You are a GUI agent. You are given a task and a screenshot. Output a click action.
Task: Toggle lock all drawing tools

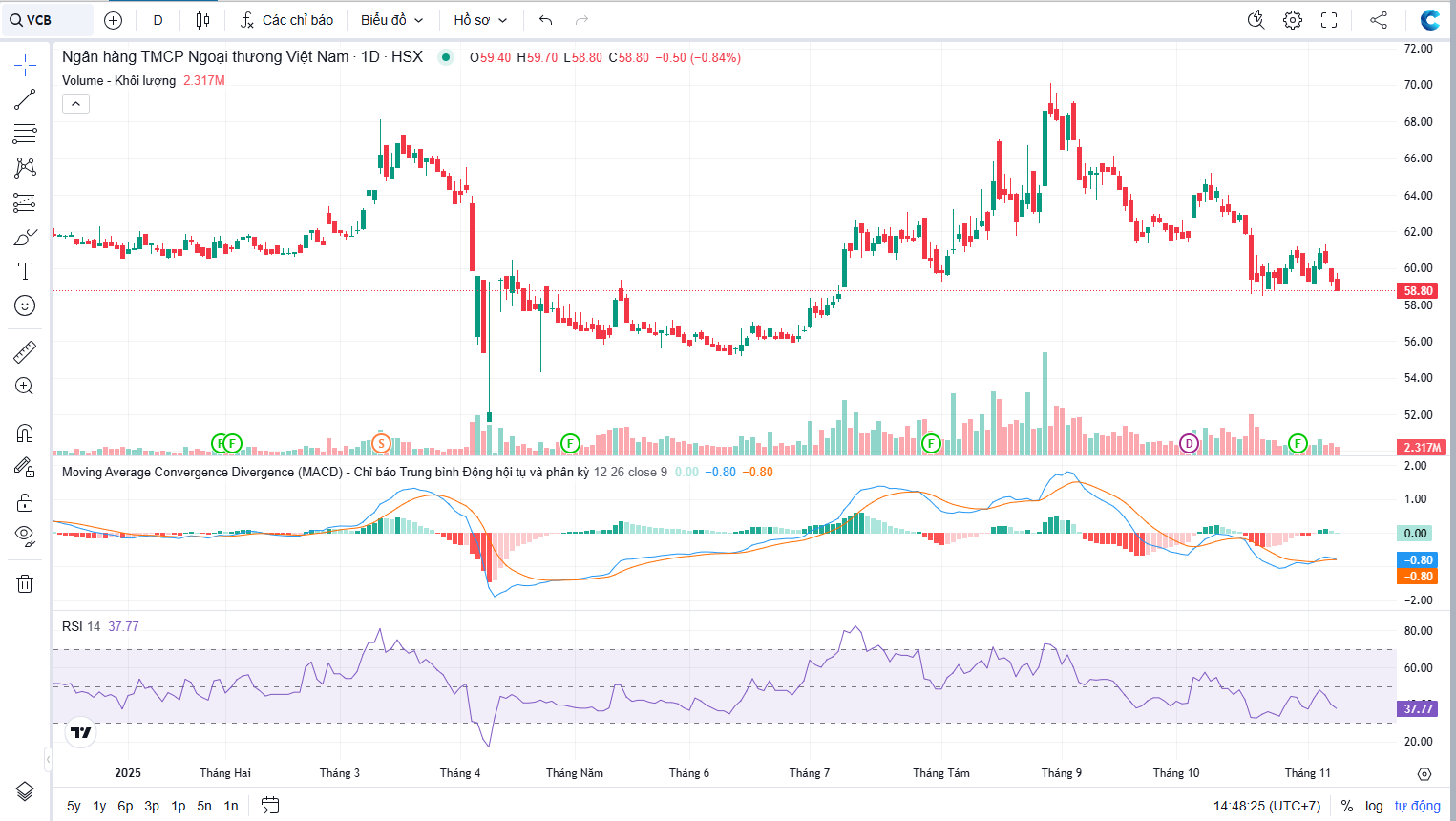point(25,502)
